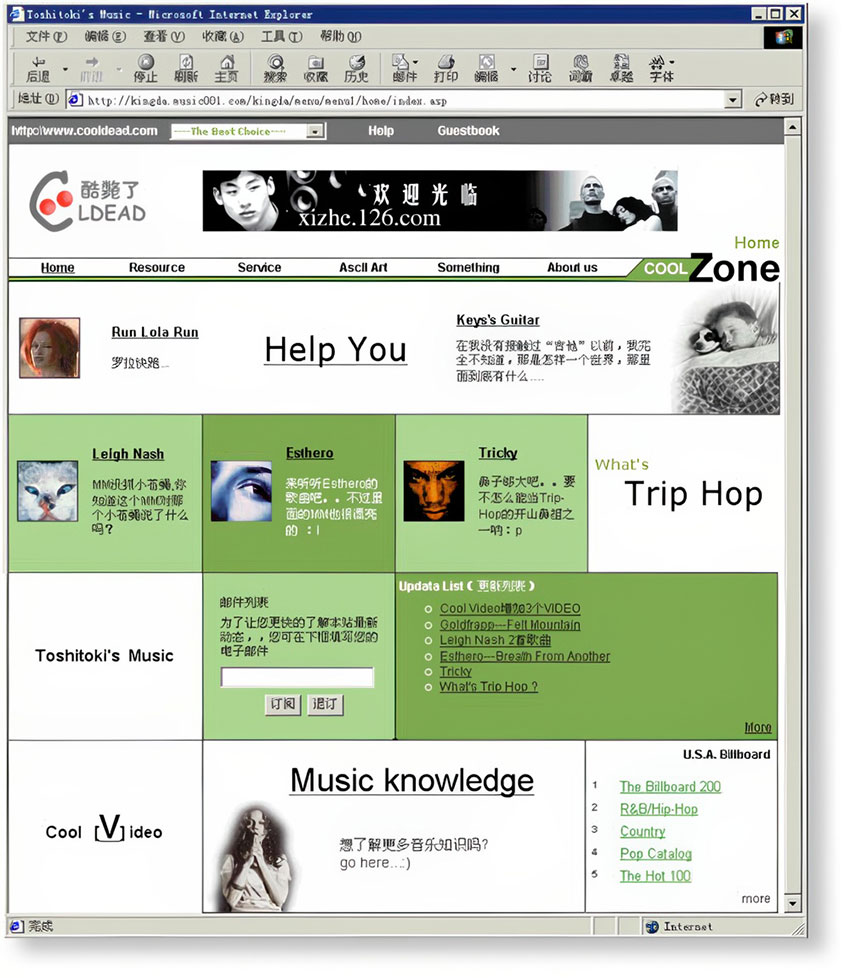The height and width of the screenshot is (978, 850).
Task: Click the 订阅 subscribe button
Action: coord(283,704)
